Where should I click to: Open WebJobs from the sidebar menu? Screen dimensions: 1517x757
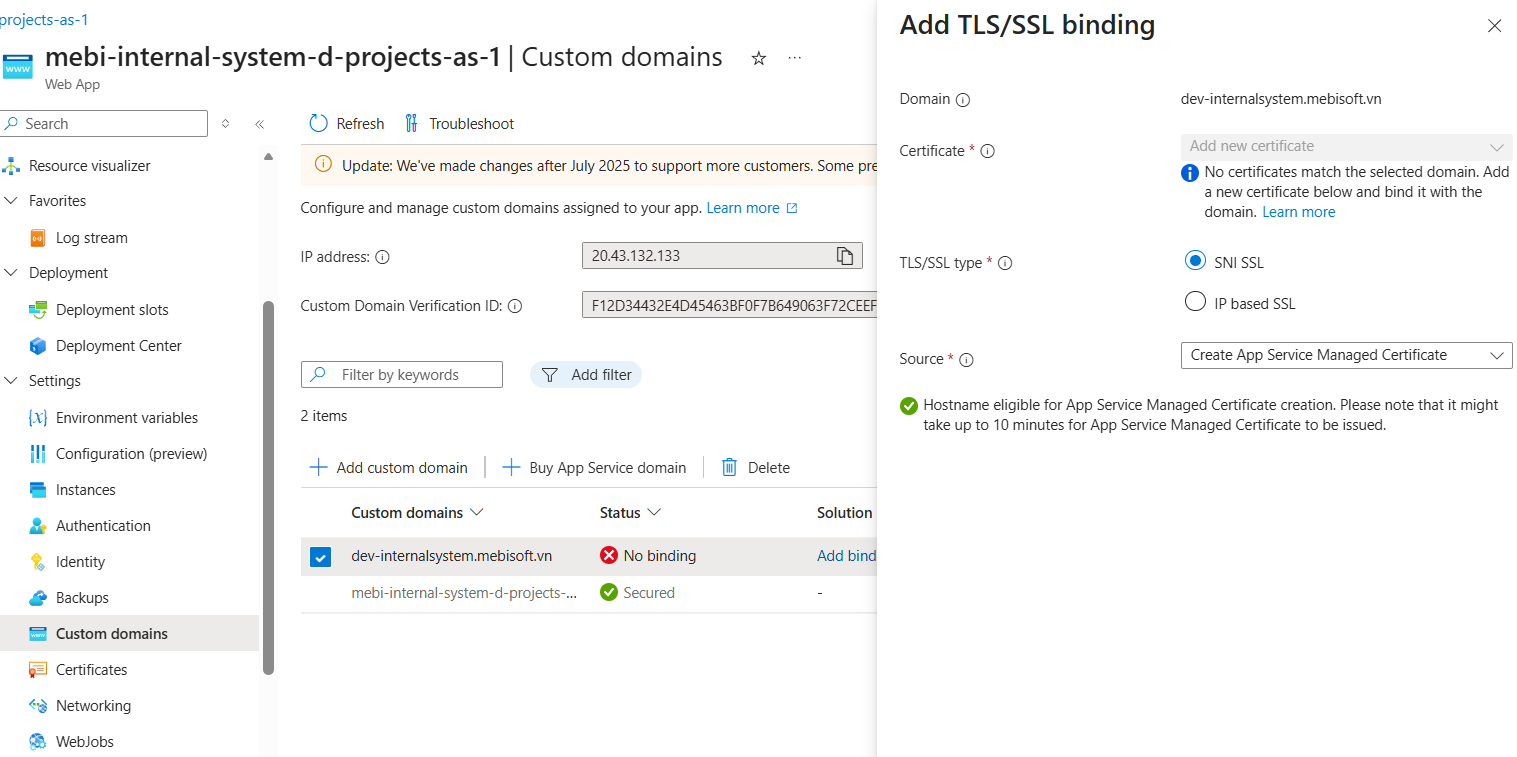click(x=82, y=741)
